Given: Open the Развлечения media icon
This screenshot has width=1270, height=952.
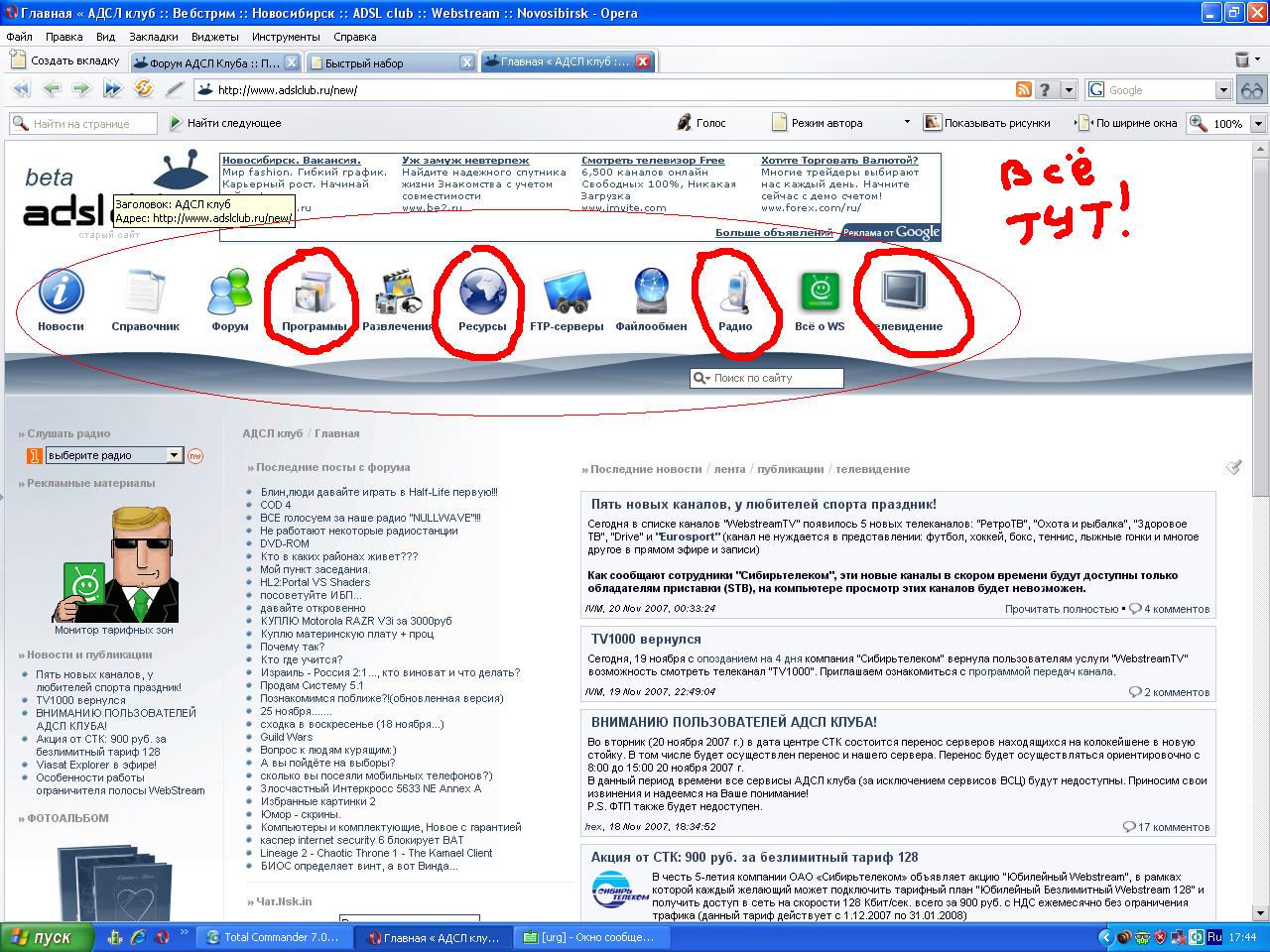Looking at the screenshot, I should click(x=398, y=294).
